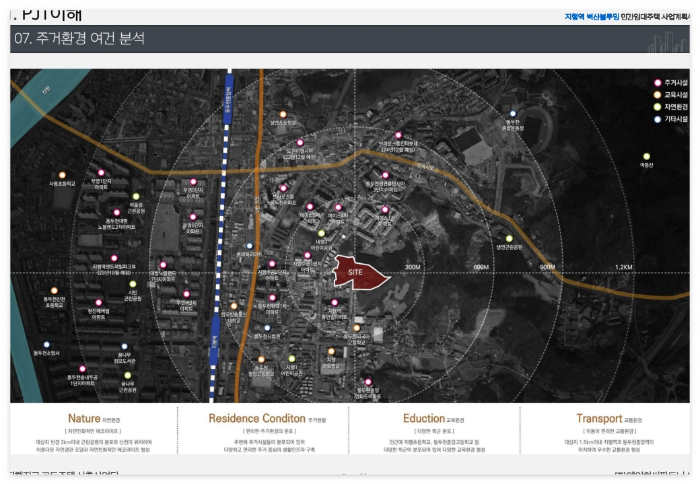This screenshot has width=700, height=484.
Task: Click the blue marker for 롯데하이마트
Action: coord(250,246)
